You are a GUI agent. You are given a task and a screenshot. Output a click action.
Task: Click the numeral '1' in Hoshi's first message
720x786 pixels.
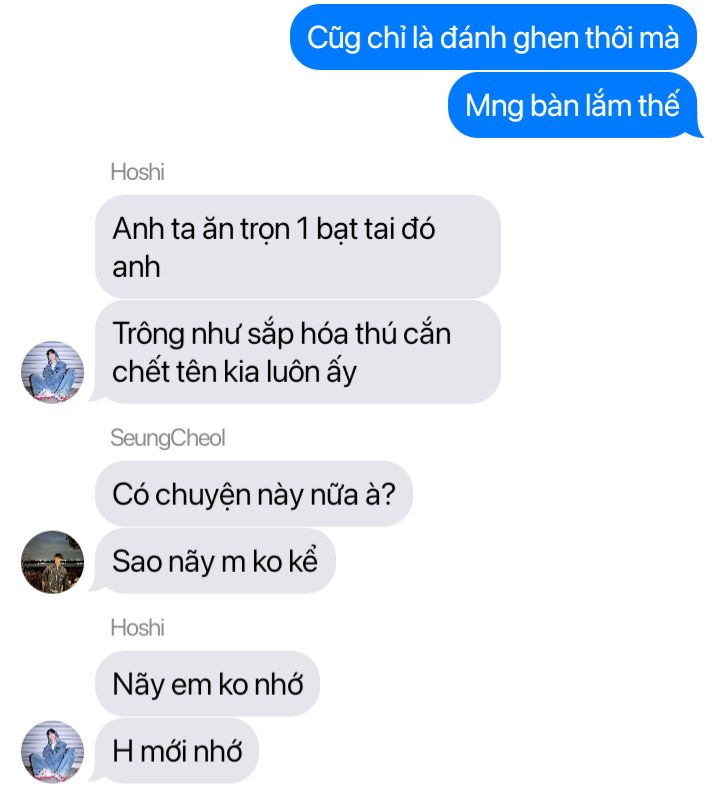click(x=302, y=229)
